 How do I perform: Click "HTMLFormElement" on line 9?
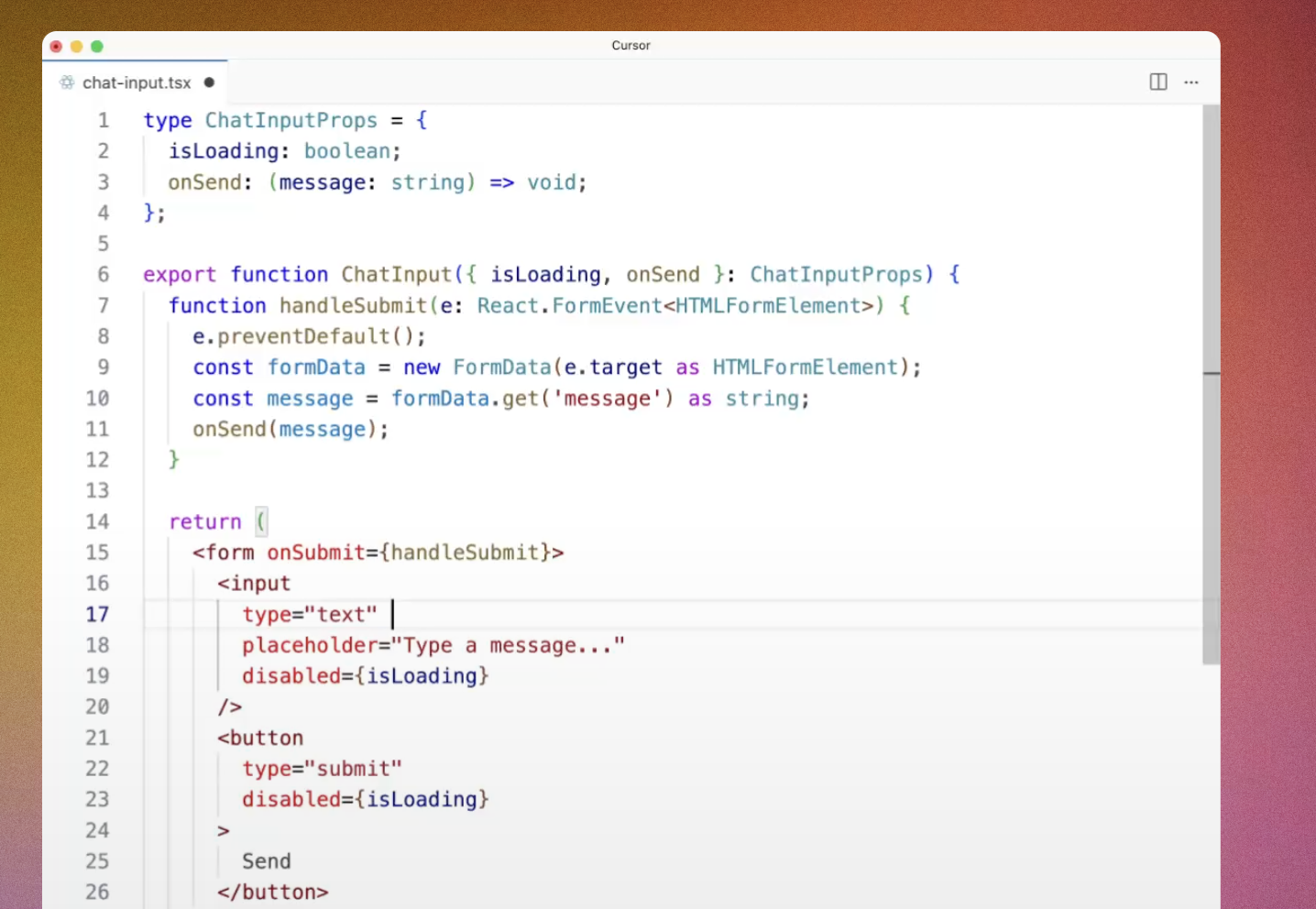coord(806,367)
